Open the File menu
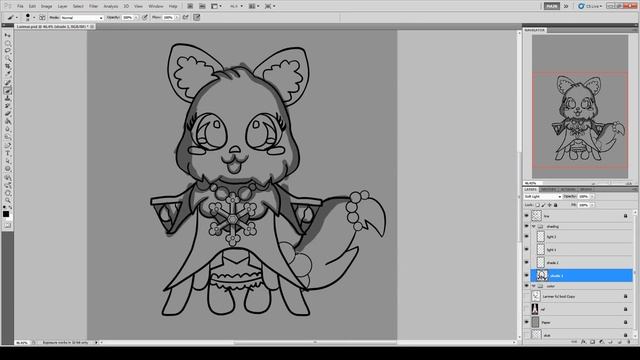The height and width of the screenshot is (360, 640). coord(20,7)
